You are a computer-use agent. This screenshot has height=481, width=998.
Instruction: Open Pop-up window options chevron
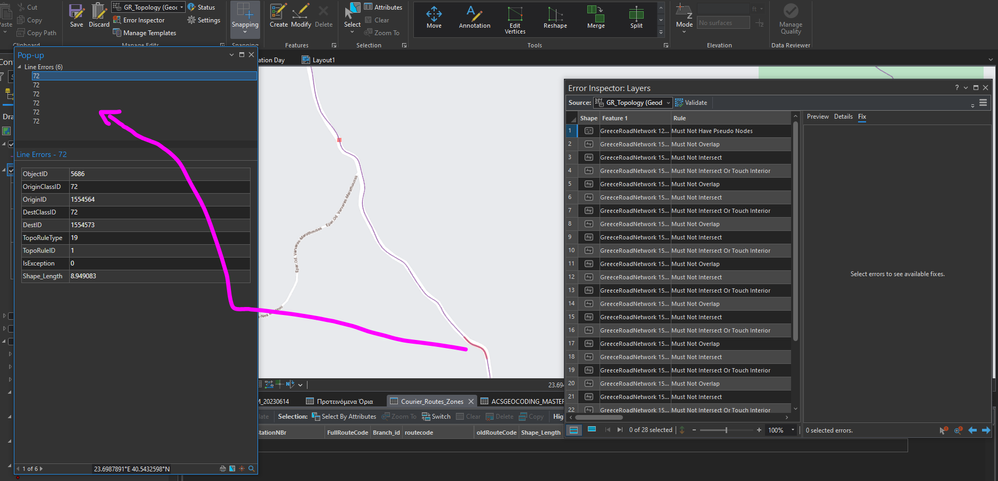point(231,55)
